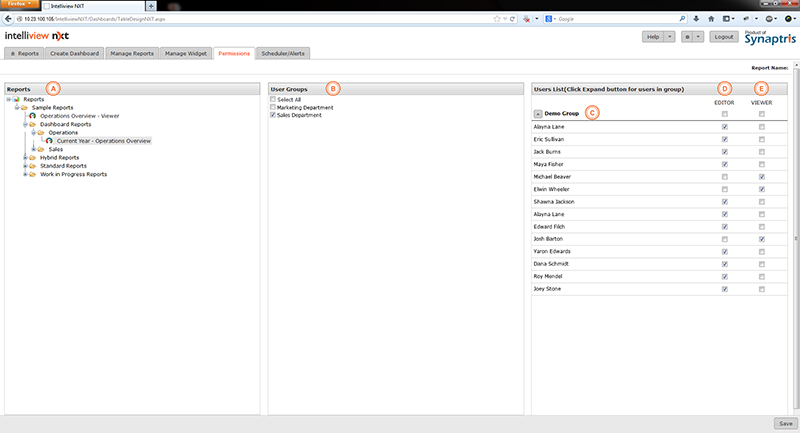
Task: Click the Google search input field
Action: coord(617,19)
